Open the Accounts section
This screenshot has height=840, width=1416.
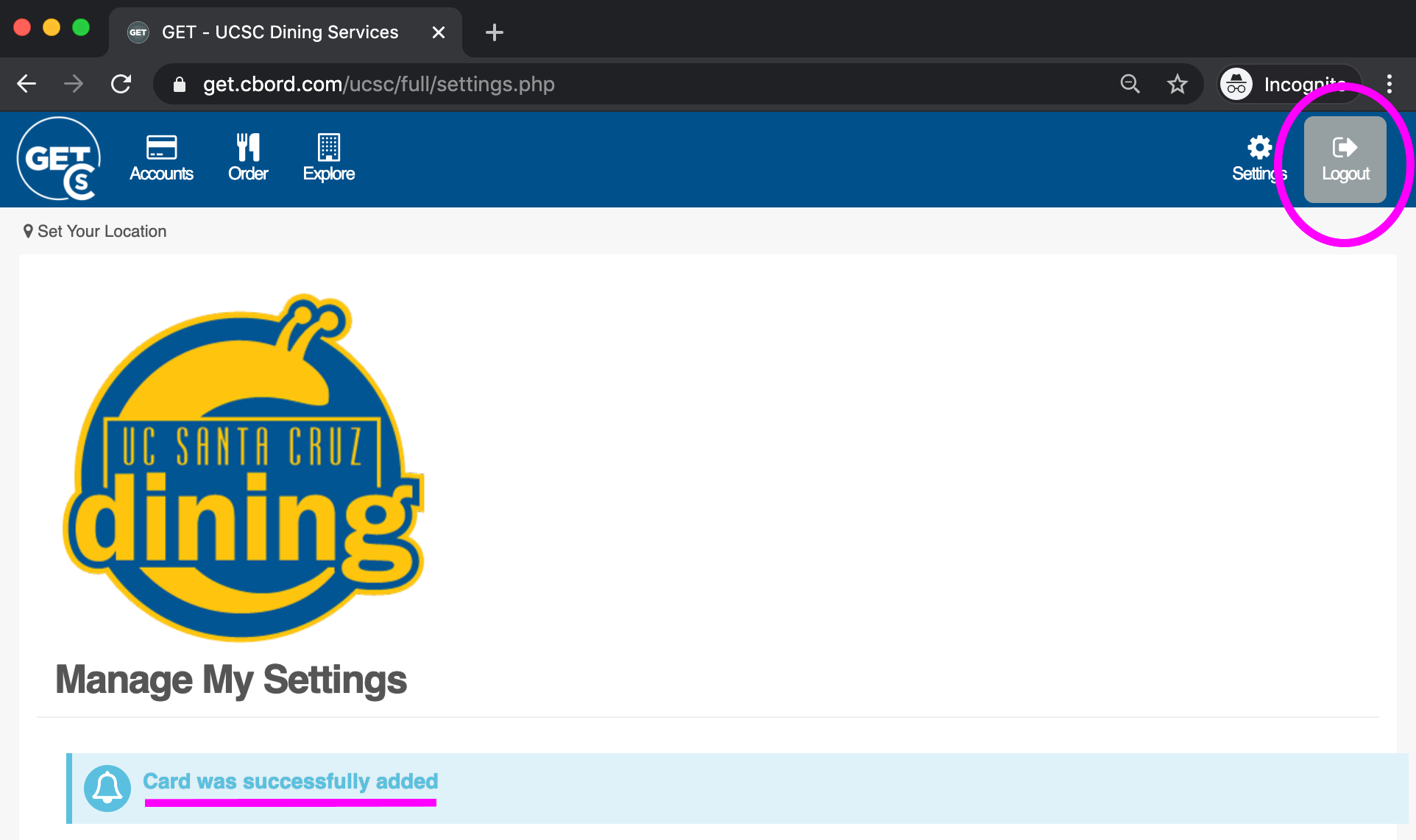(161, 158)
